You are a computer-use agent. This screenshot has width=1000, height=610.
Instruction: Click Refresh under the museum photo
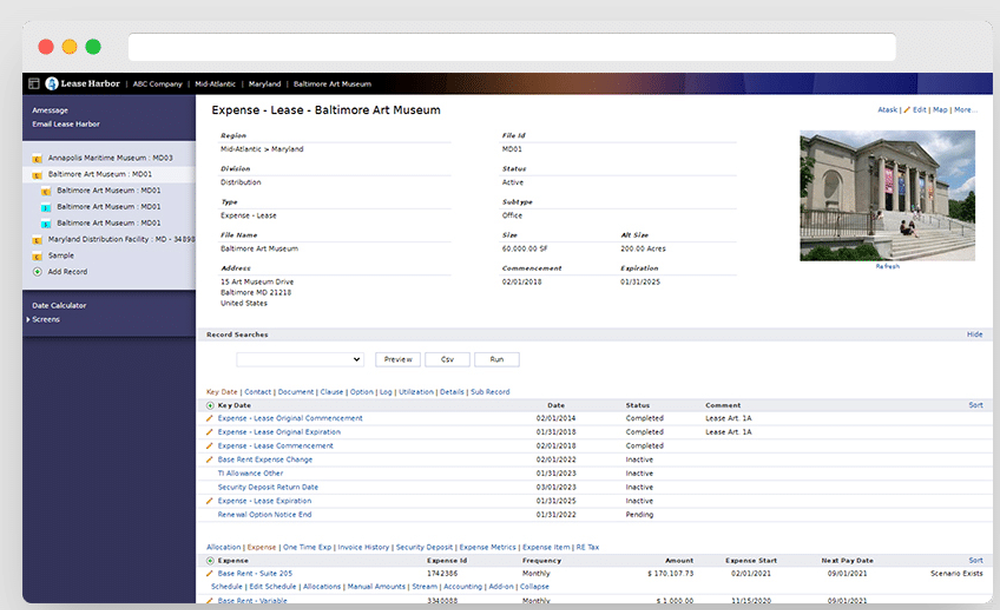(x=888, y=267)
